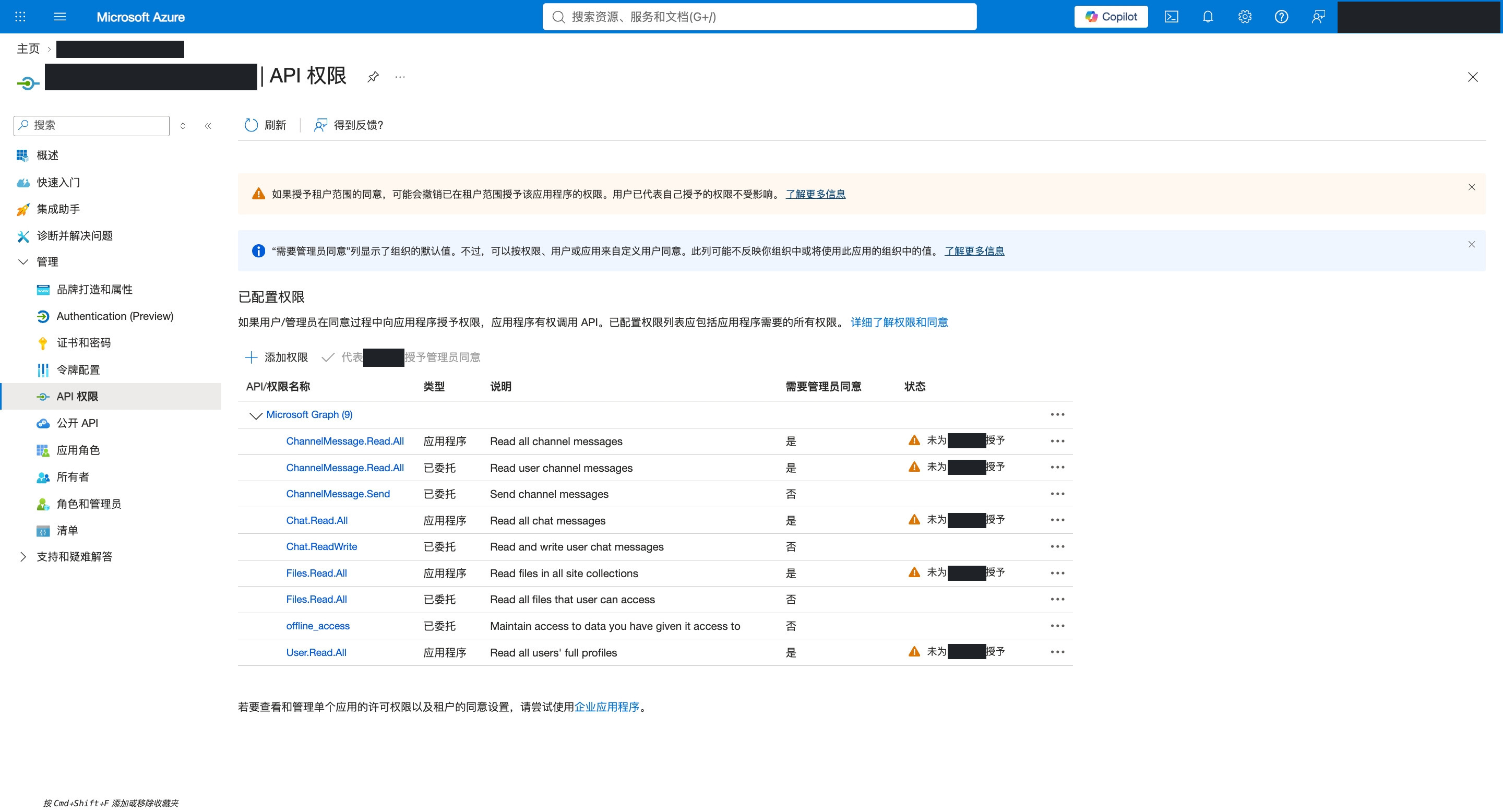Click 详细了解权限和同意 link
Screen dimensions: 1503x812
(899, 322)
